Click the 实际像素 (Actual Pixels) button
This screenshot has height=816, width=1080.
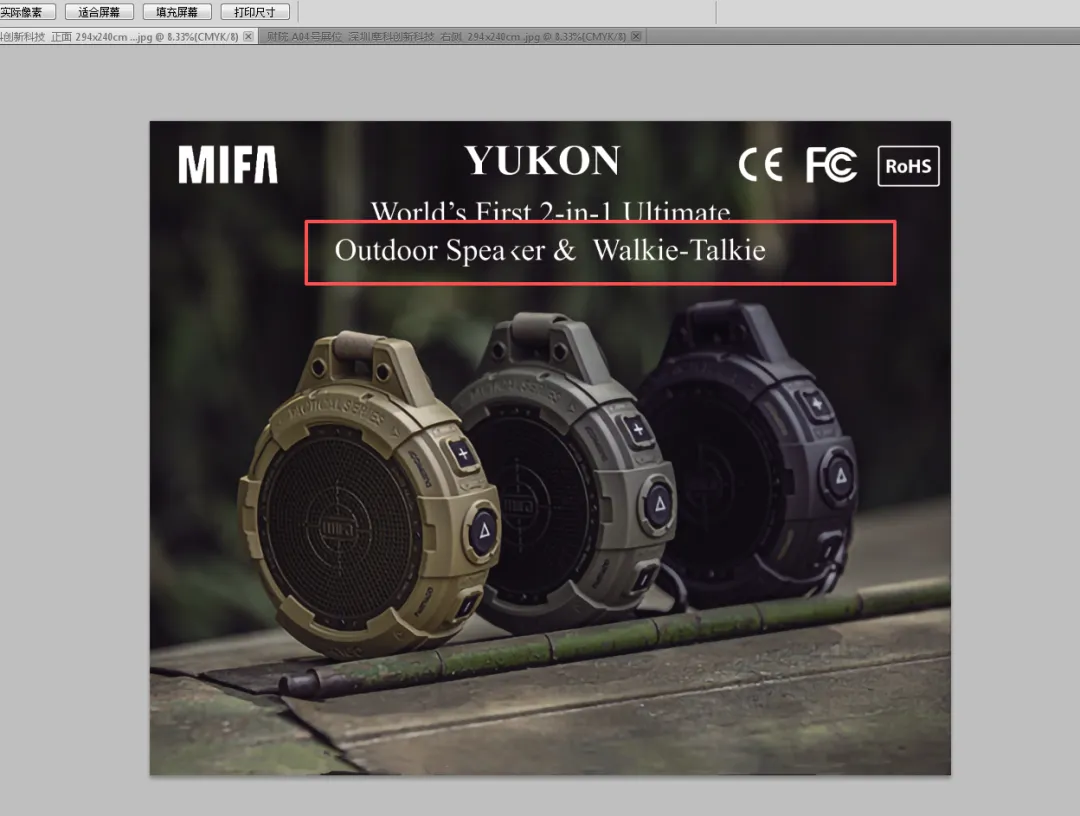[26, 12]
